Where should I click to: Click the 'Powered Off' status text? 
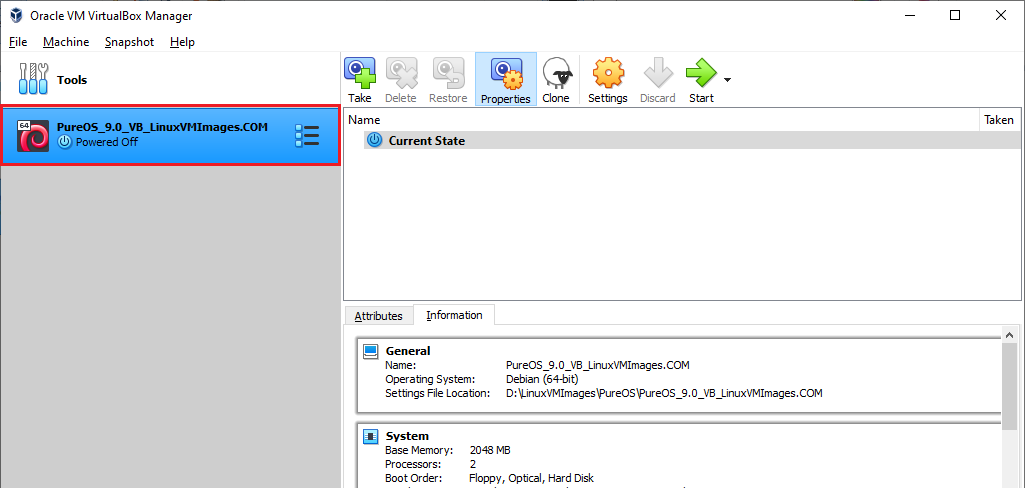(x=107, y=142)
